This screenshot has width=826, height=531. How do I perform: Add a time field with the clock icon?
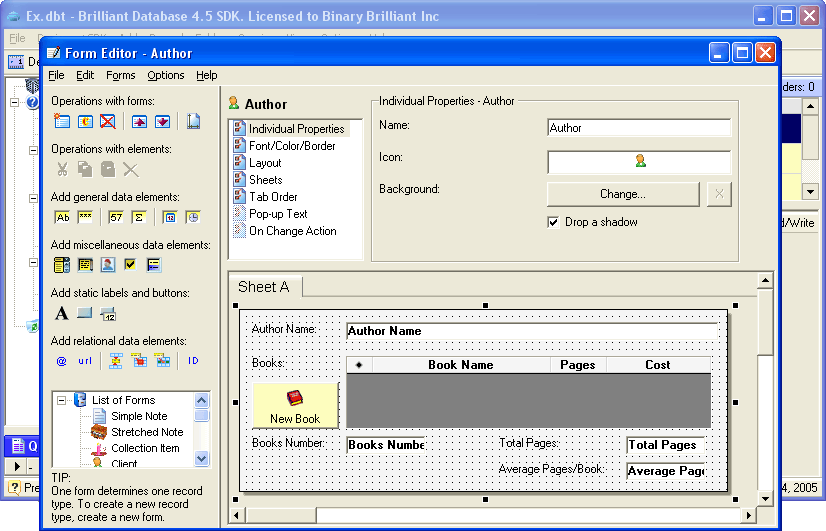(x=193, y=217)
